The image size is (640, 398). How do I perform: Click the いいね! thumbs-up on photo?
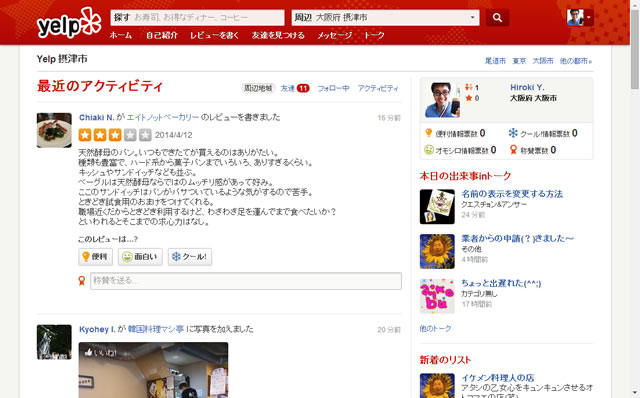(x=100, y=353)
